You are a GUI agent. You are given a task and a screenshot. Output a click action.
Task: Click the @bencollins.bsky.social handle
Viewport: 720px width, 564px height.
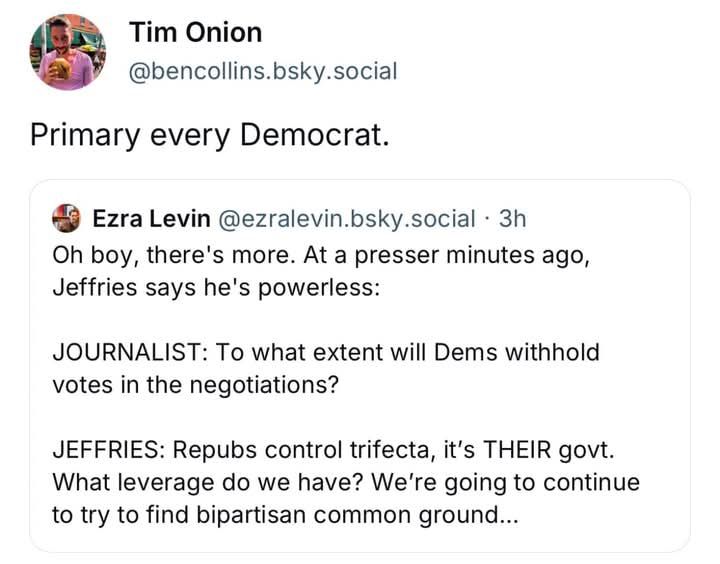pyautogui.click(x=264, y=71)
